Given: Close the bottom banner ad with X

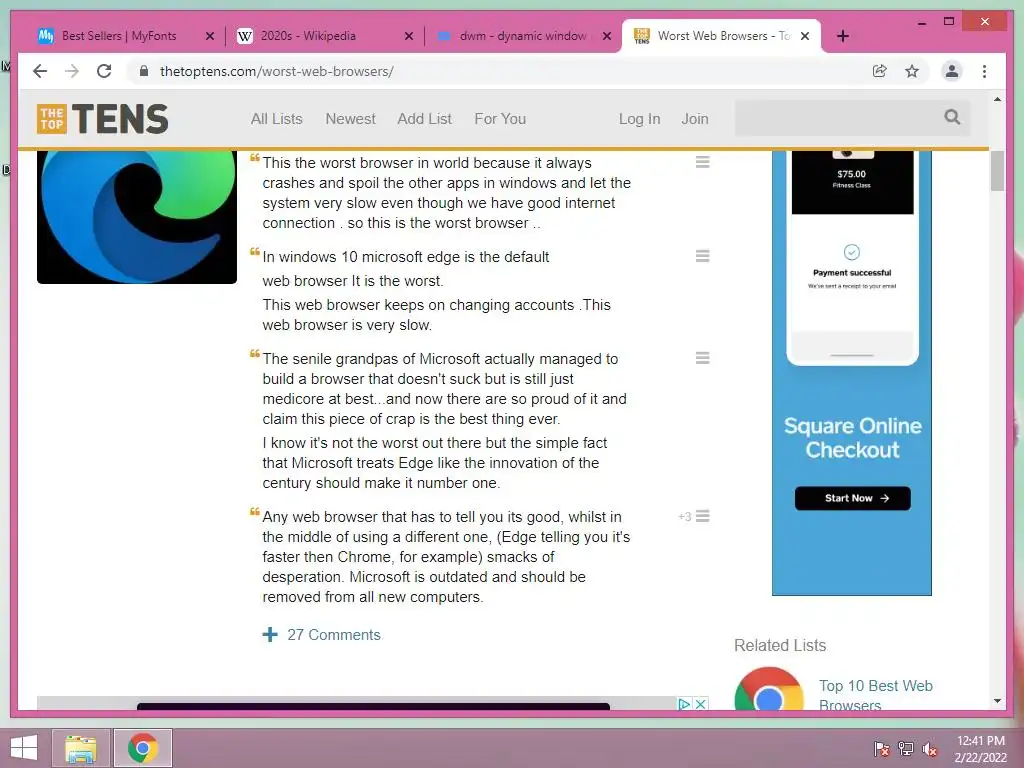Looking at the screenshot, I should (x=700, y=704).
